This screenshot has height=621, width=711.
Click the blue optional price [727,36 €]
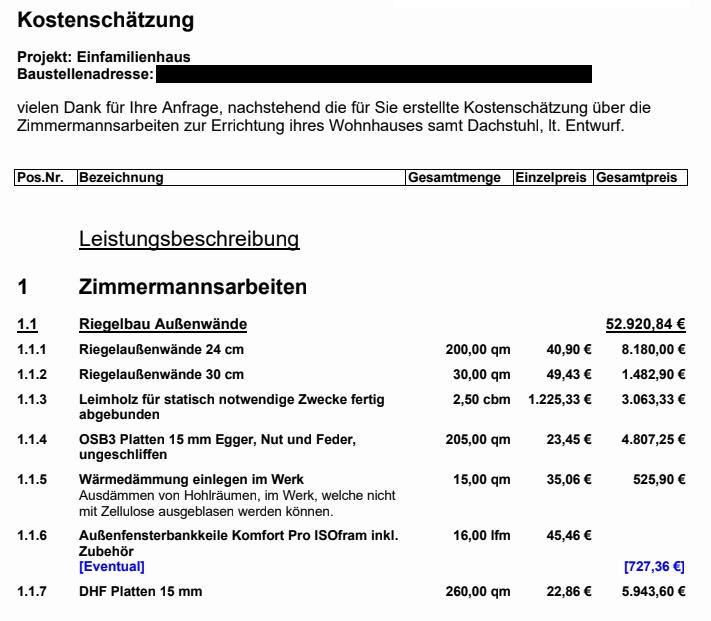click(x=654, y=567)
